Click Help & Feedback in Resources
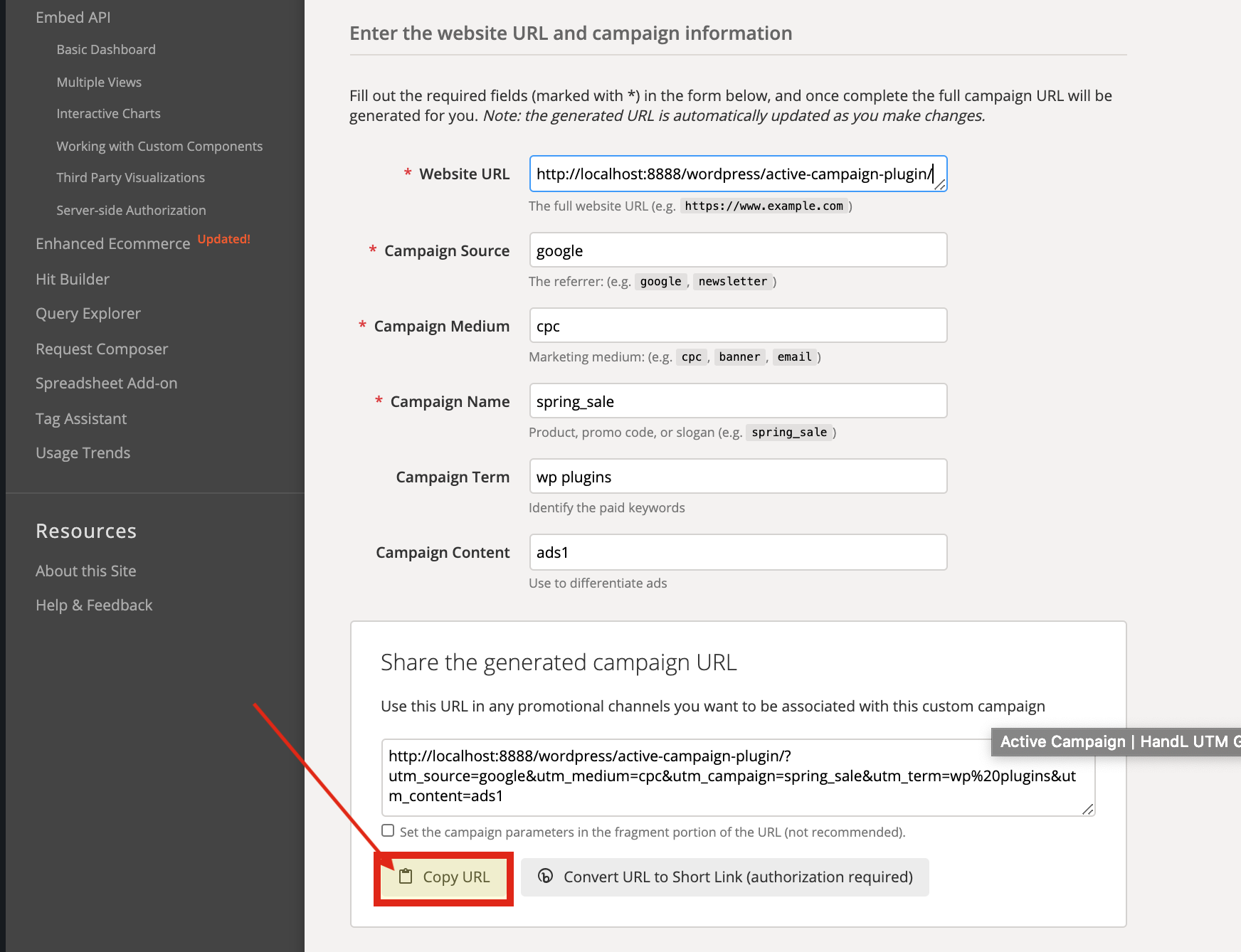 click(x=93, y=605)
